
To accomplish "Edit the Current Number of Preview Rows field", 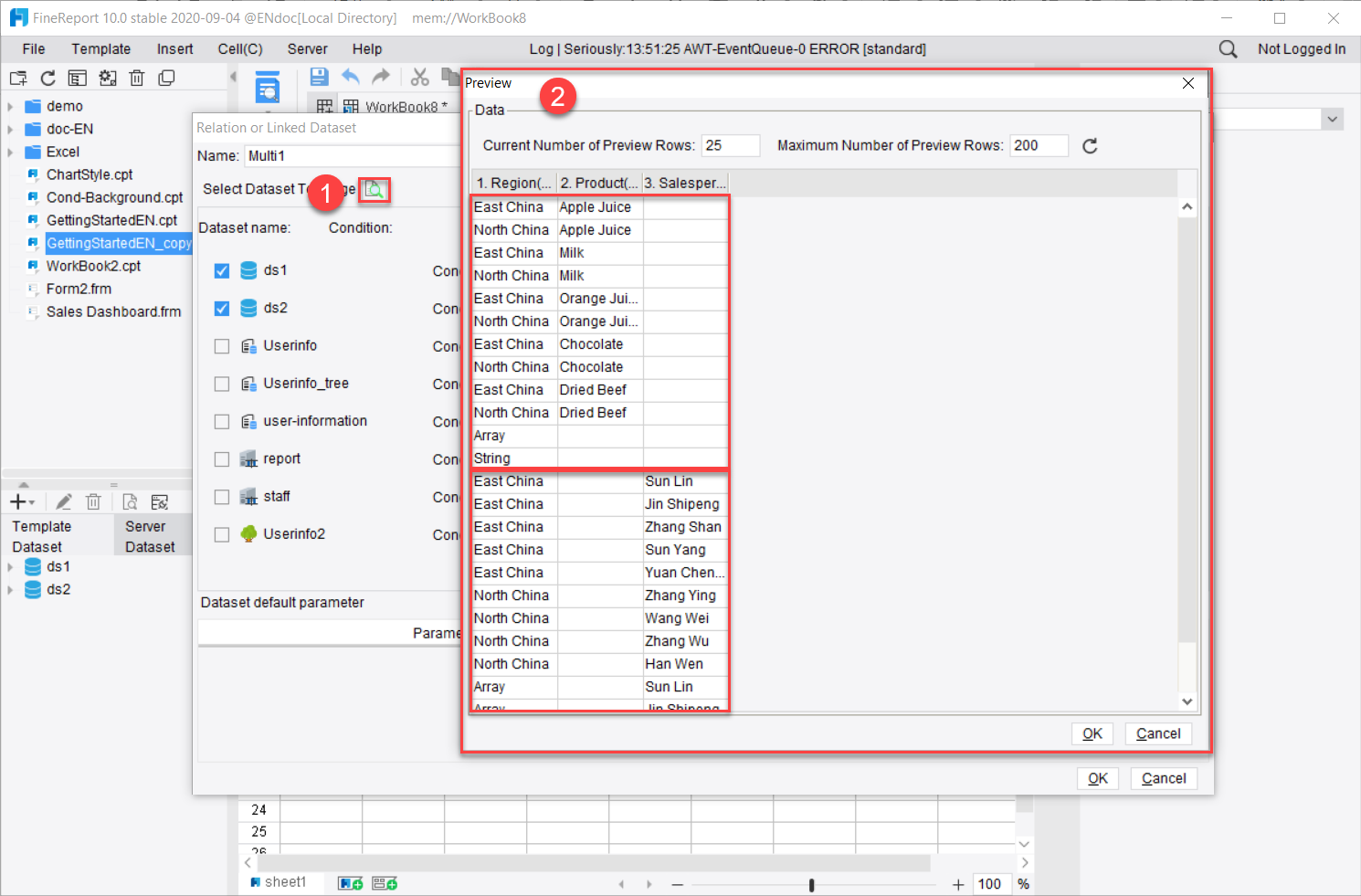I will click(x=730, y=144).
